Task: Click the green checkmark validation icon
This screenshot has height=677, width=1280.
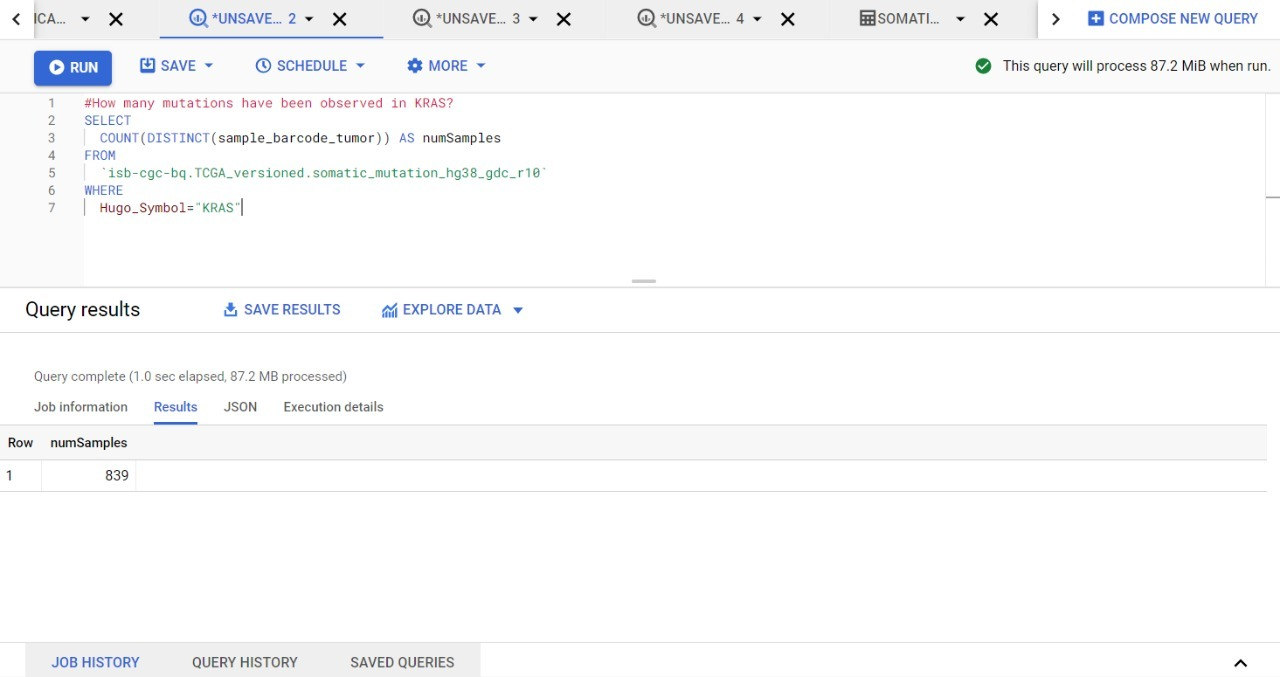Action: tap(983, 65)
